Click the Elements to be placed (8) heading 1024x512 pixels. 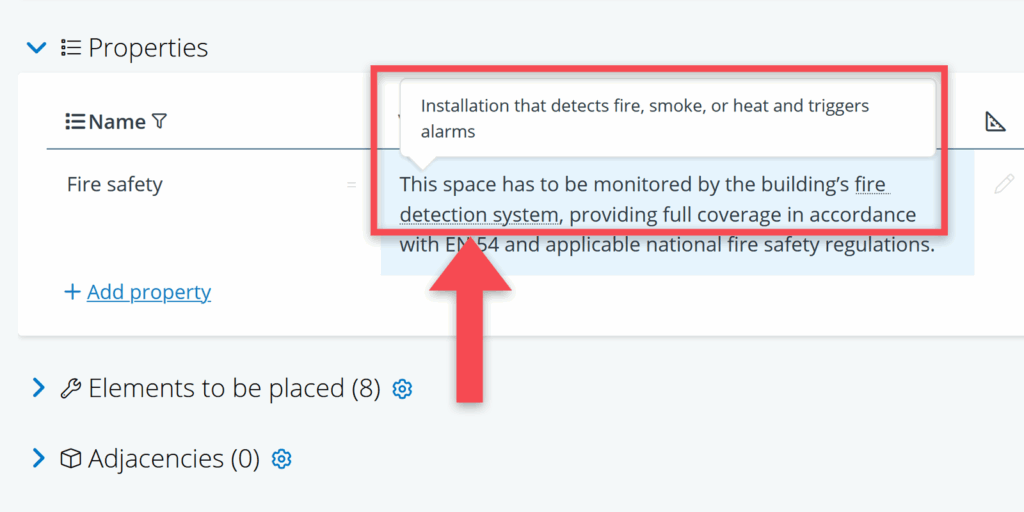point(234,388)
